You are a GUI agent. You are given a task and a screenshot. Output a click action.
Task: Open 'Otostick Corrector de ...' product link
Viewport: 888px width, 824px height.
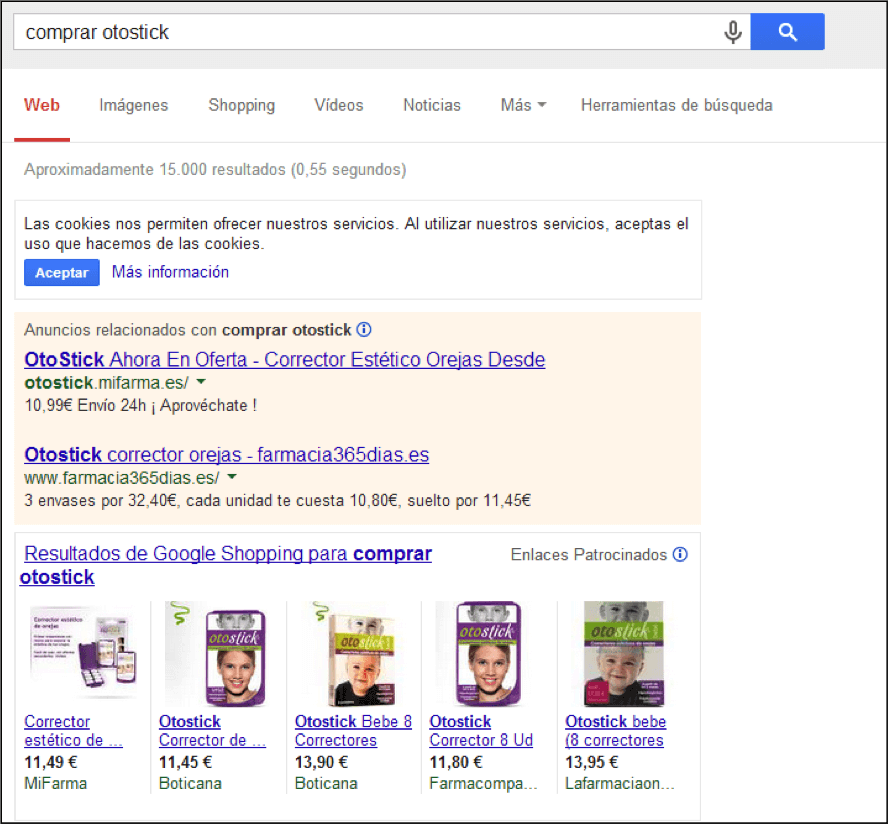[x=212, y=731]
